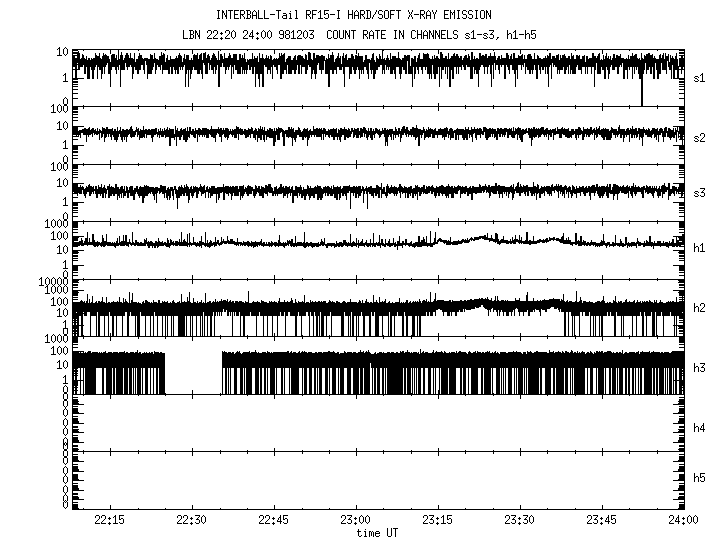Click the h4 channel label
This screenshot has width=720, height=550.
point(700,428)
